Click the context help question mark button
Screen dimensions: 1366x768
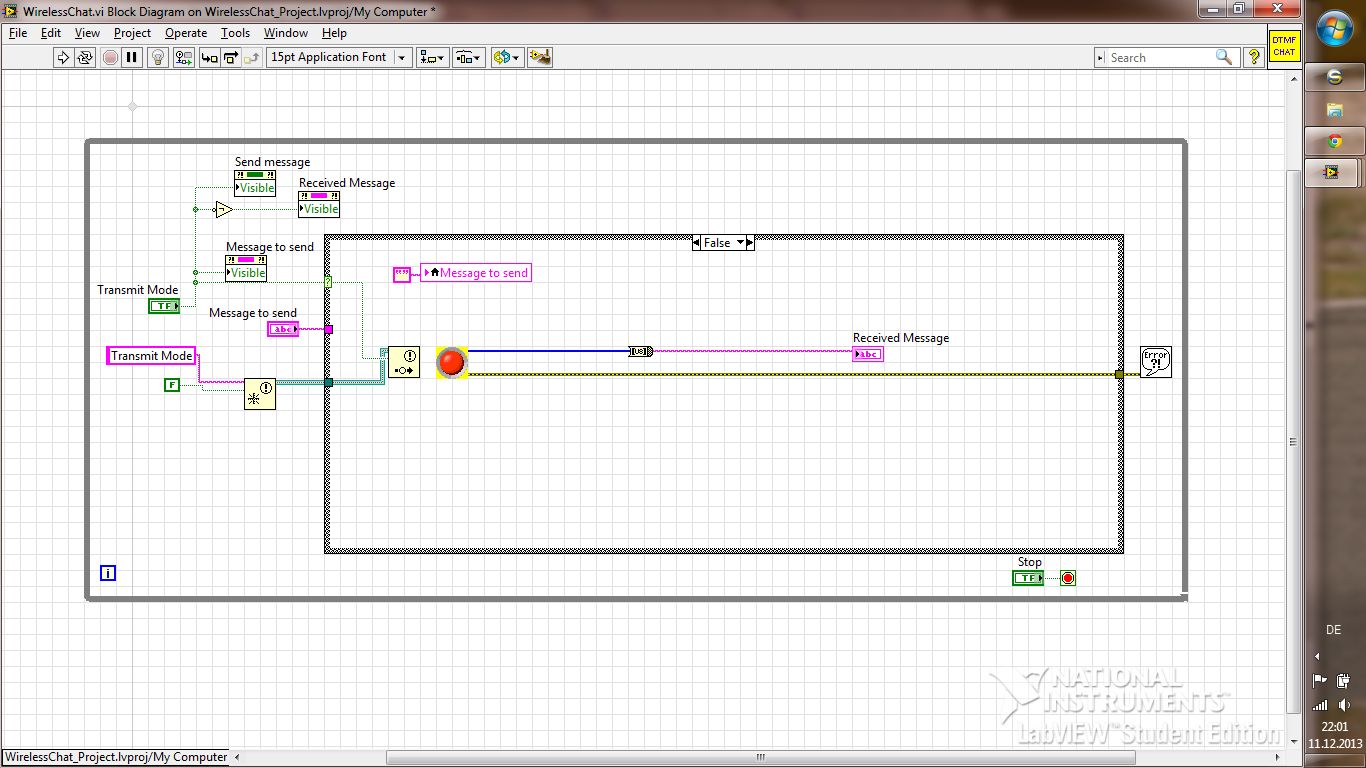point(1253,58)
